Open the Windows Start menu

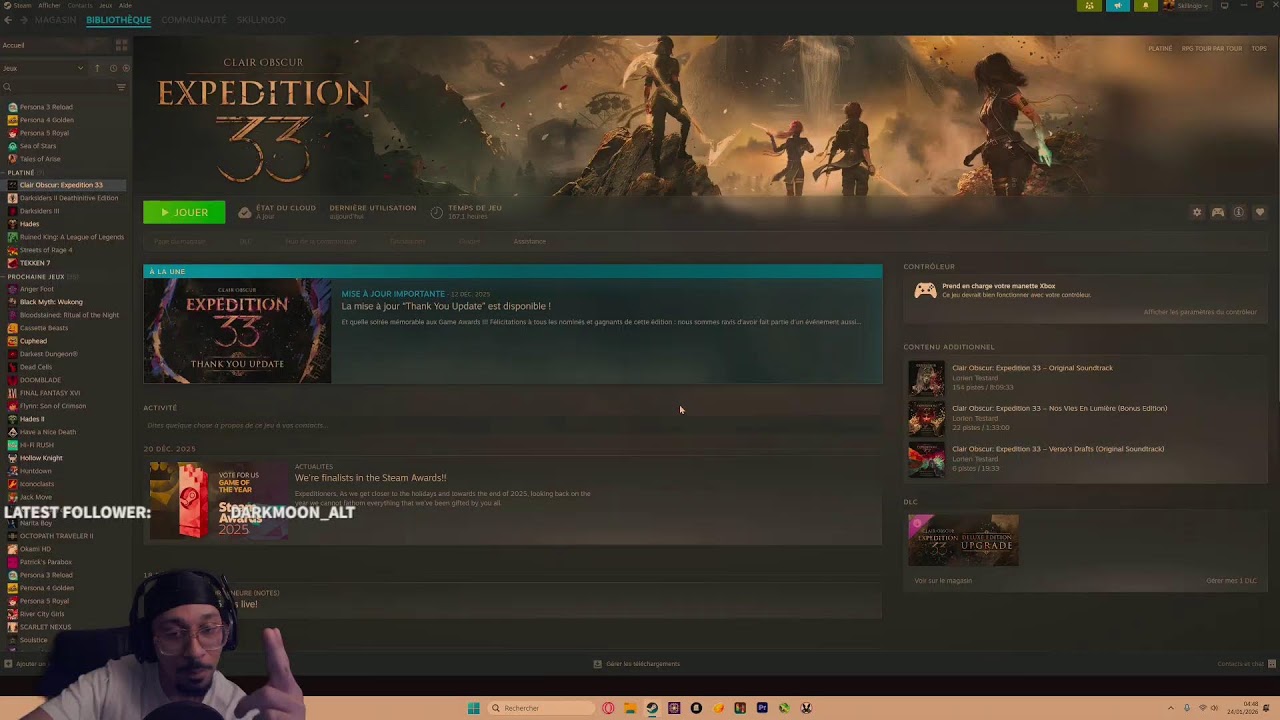(x=473, y=708)
